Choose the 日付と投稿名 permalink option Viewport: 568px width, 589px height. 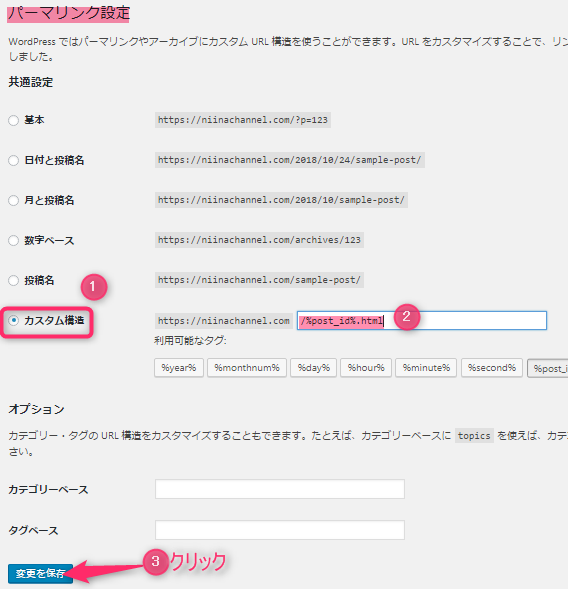[x=14, y=160]
